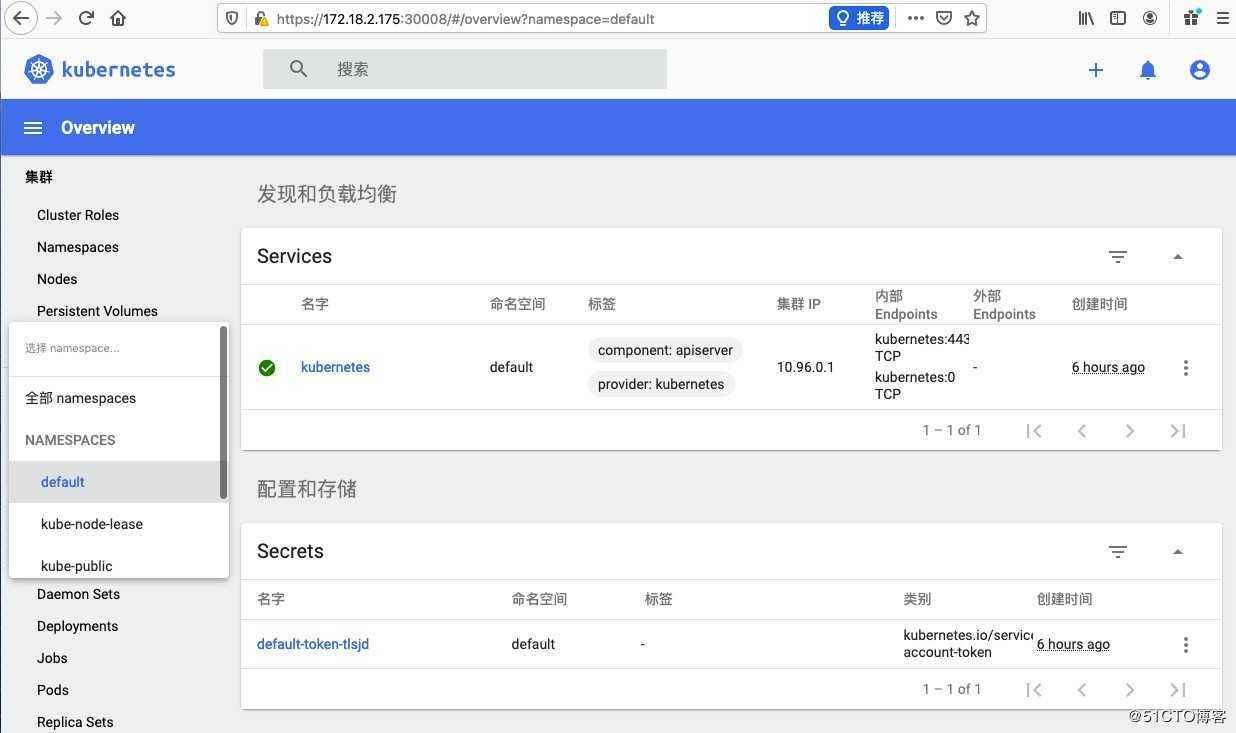1236x733 pixels.
Task: Toggle side navigation hamburger next to Overview
Action: (33, 128)
